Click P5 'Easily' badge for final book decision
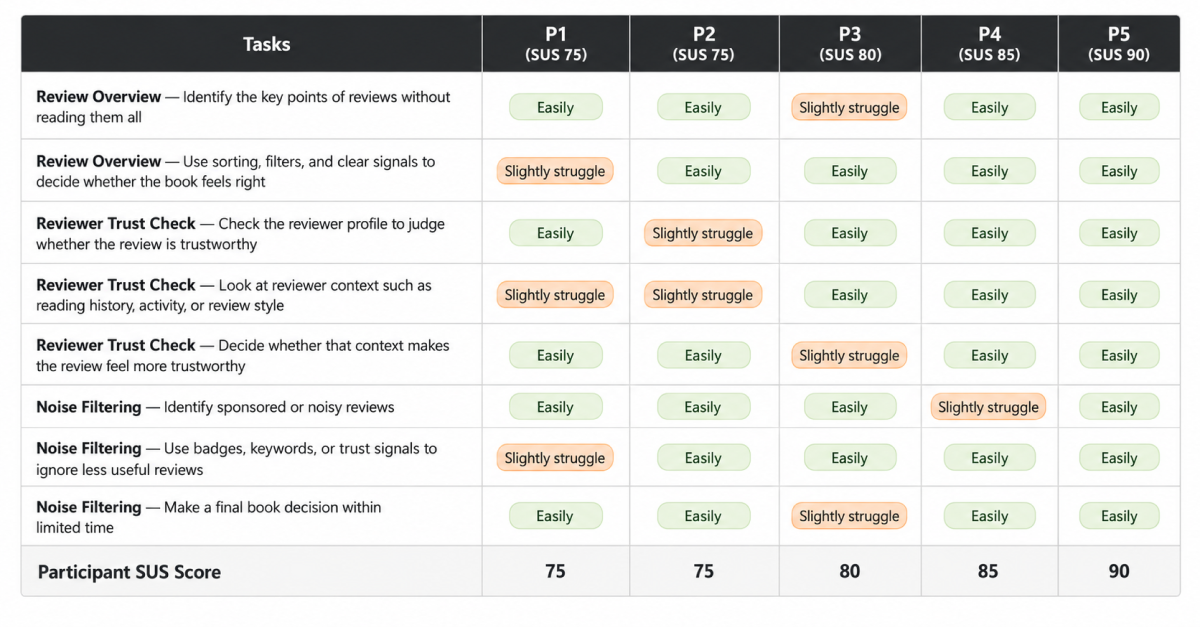Screen dimensions: 1200x627 click(x=1119, y=516)
